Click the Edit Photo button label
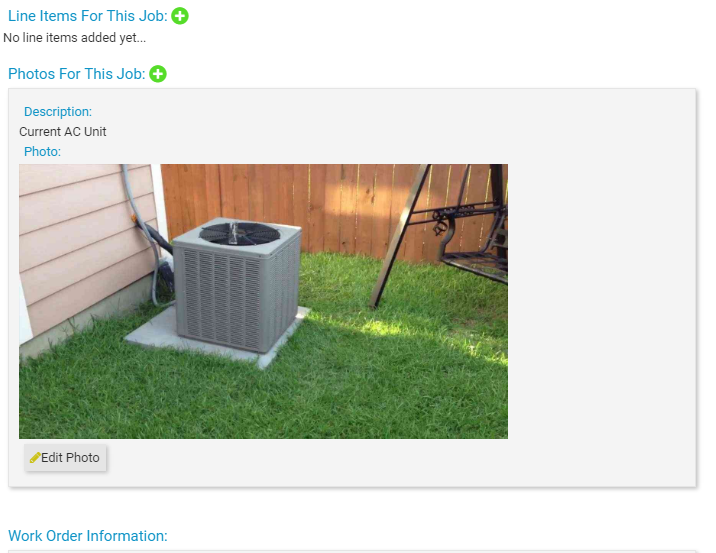Viewport: 716px width, 553px height. point(70,458)
